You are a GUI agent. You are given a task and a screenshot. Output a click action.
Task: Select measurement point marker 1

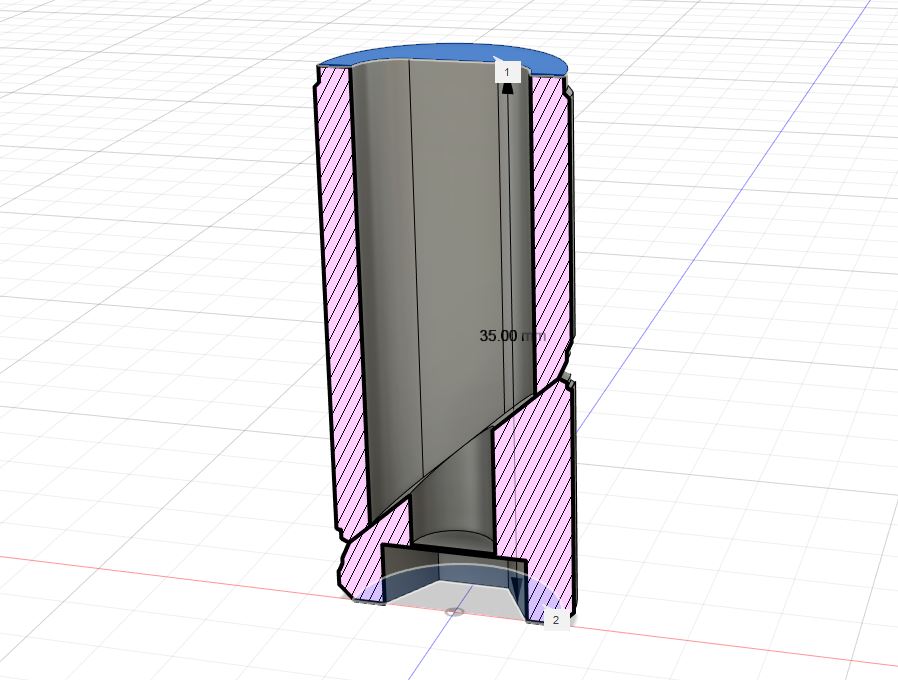[x=506, y=72]
